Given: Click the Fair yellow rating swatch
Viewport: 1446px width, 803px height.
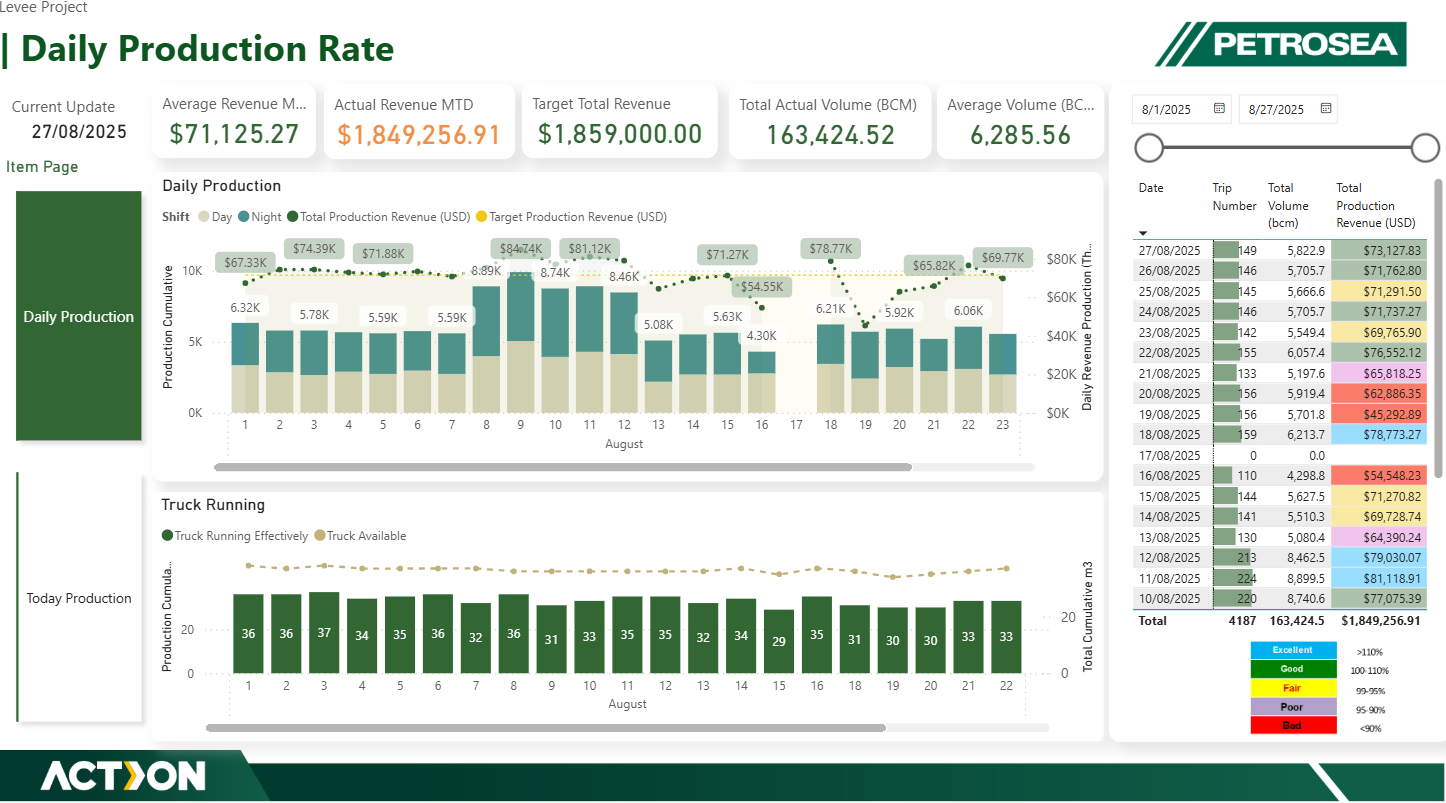Looking at the screenshot, I should coord(1293,688).
